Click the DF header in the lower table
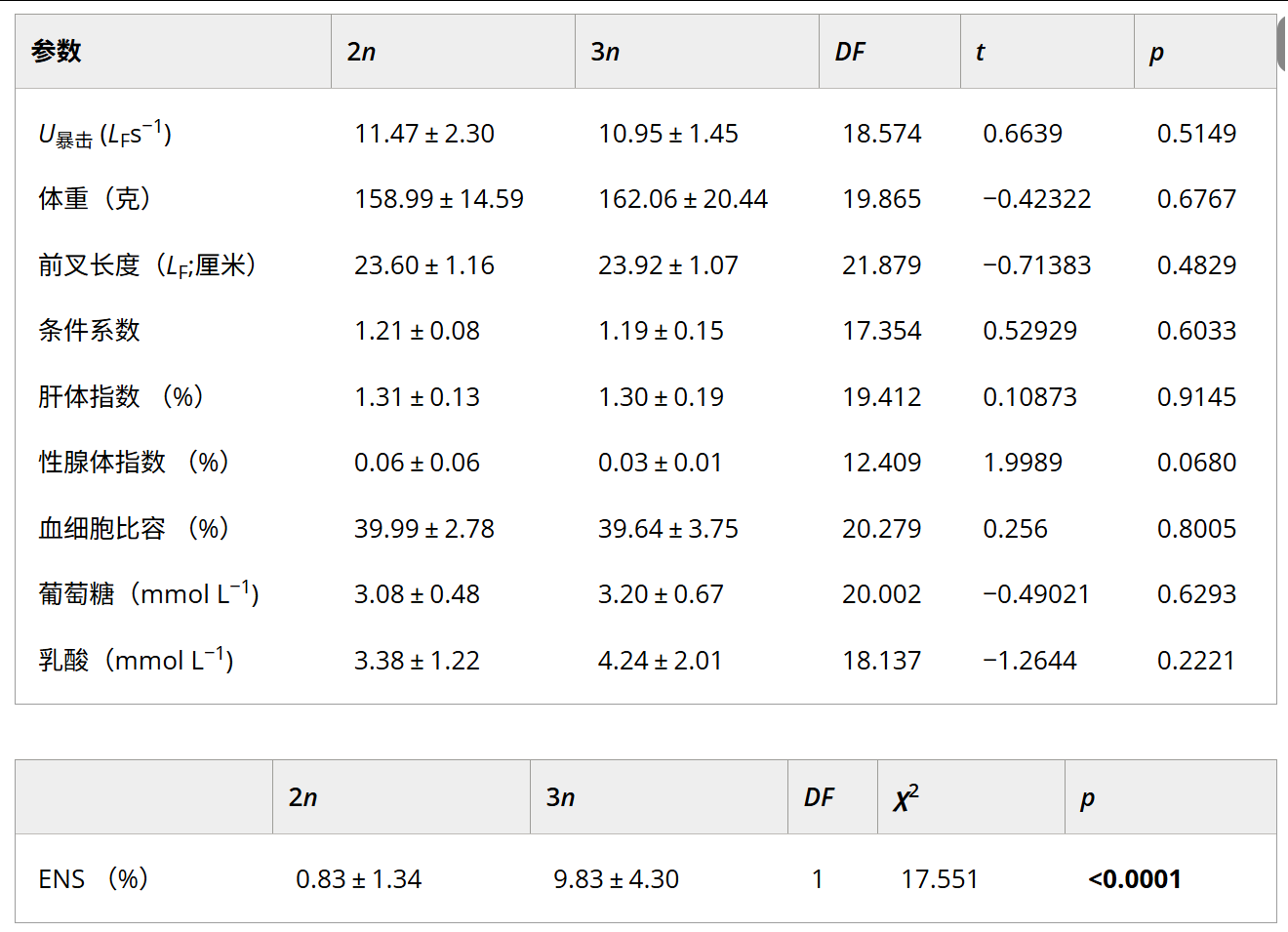The height and width of the screenshot is (932, 1288). click(x=819, y=798)
